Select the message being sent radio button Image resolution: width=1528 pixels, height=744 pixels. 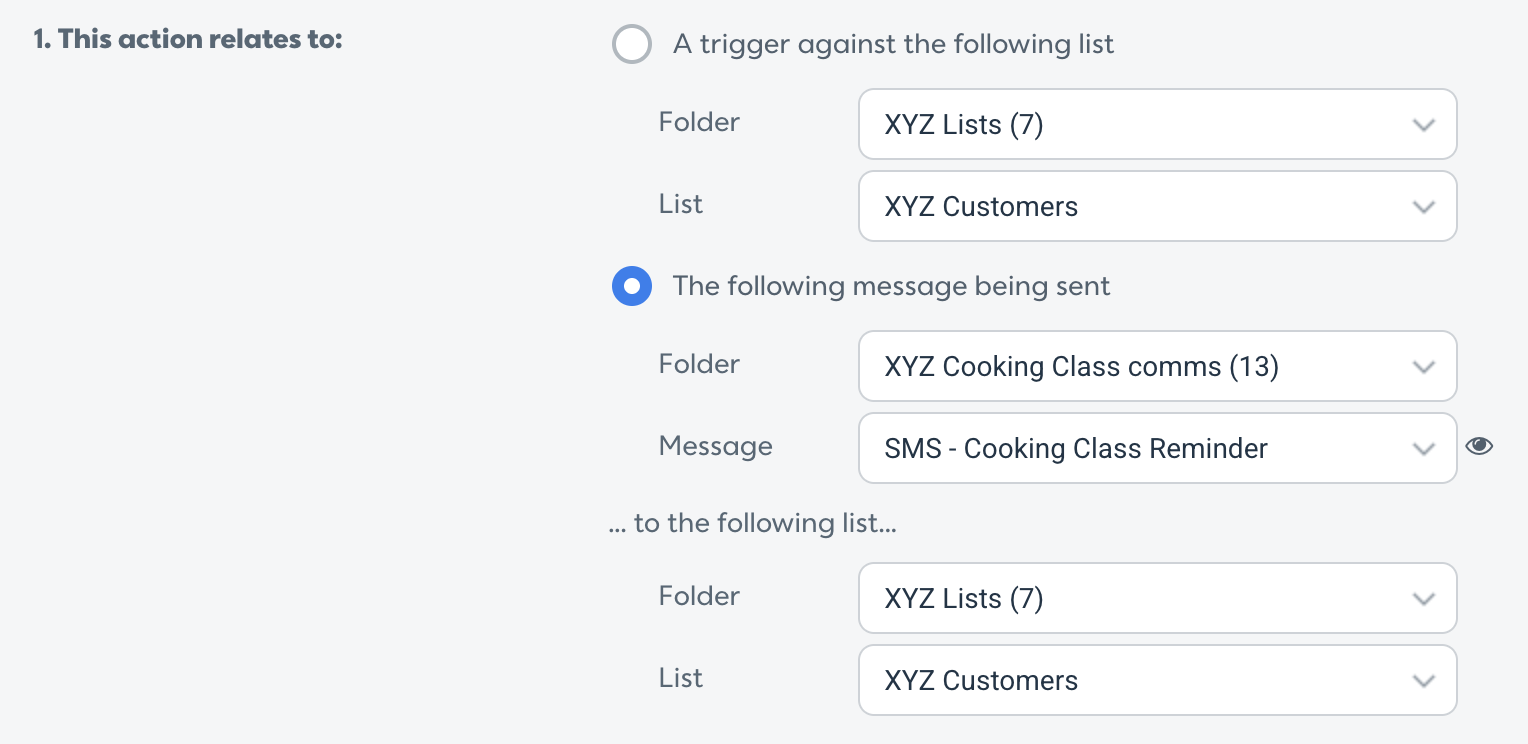(x=632, y=286)
